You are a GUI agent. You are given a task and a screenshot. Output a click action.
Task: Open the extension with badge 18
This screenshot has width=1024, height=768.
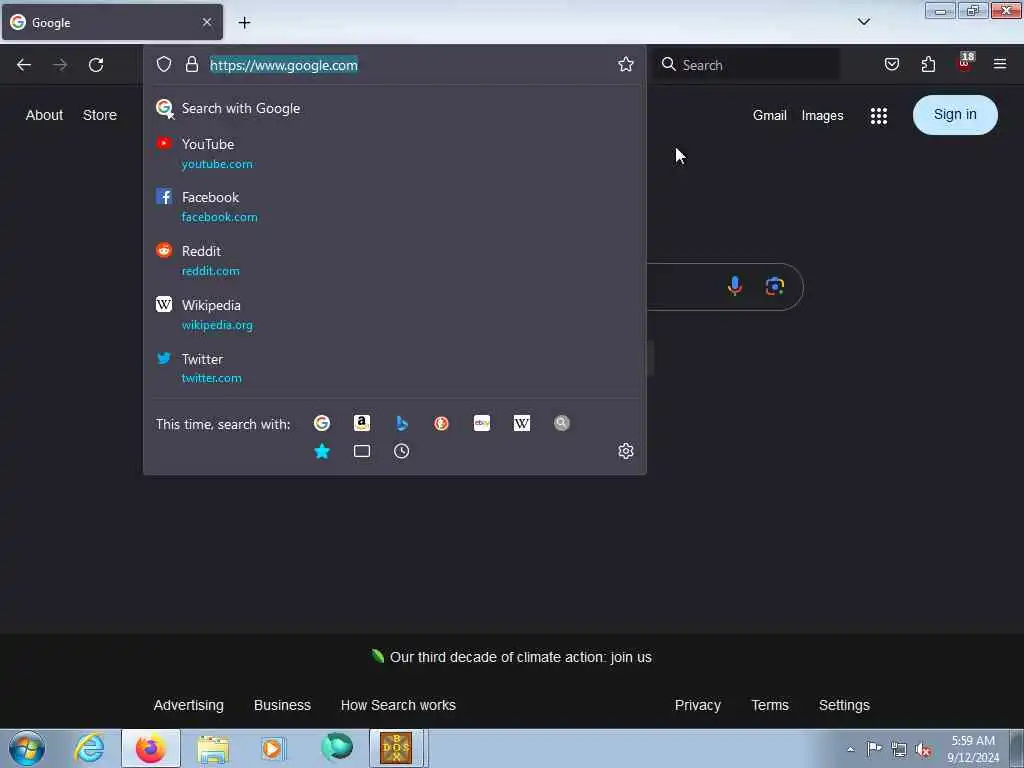click(x=965, y=63)
